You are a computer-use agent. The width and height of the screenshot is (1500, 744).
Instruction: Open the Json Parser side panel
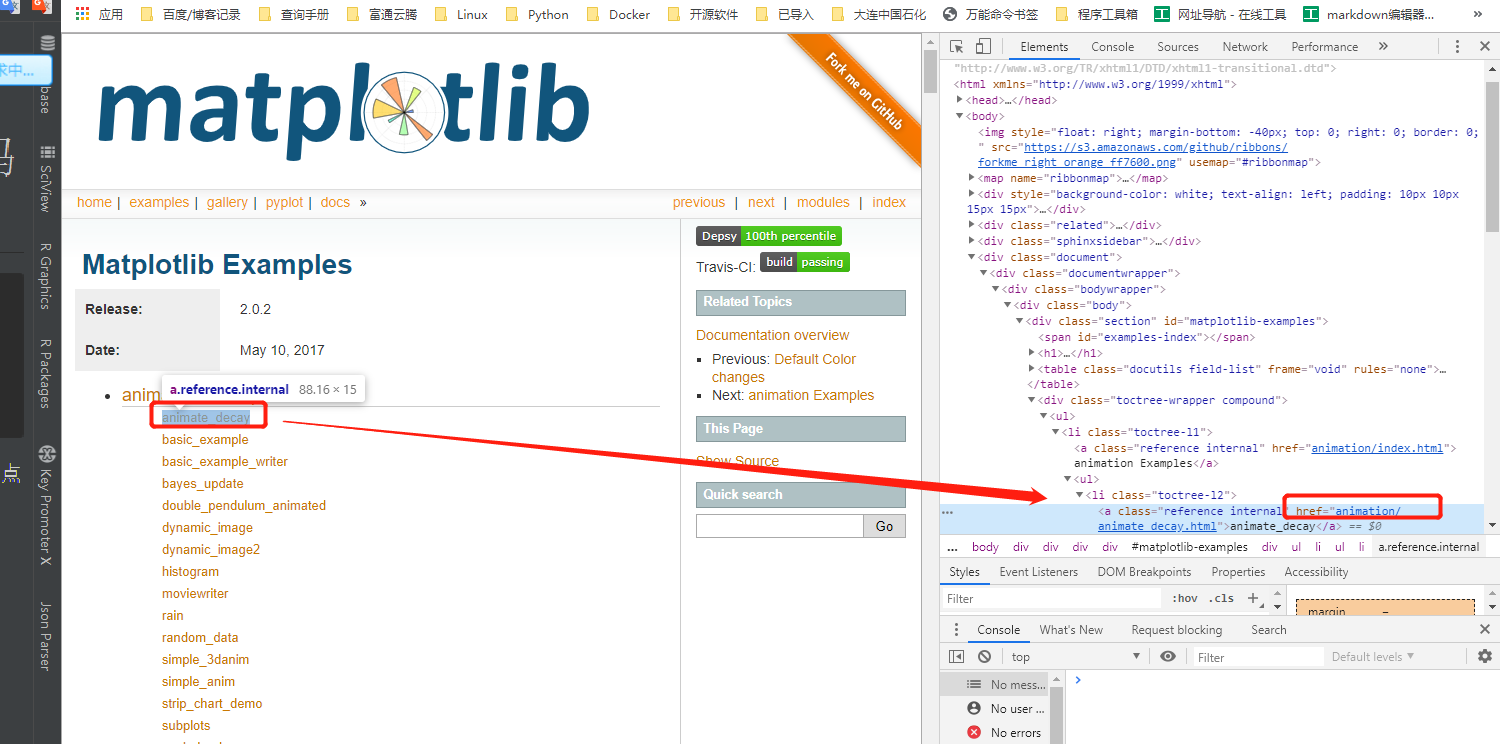click(x=46, y=636)
